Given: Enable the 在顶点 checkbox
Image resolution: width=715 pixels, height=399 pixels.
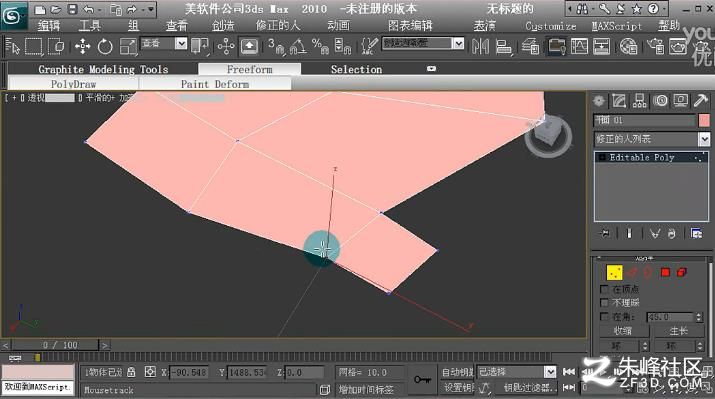Looking at the screenshot, I should [x=605, y=289].
